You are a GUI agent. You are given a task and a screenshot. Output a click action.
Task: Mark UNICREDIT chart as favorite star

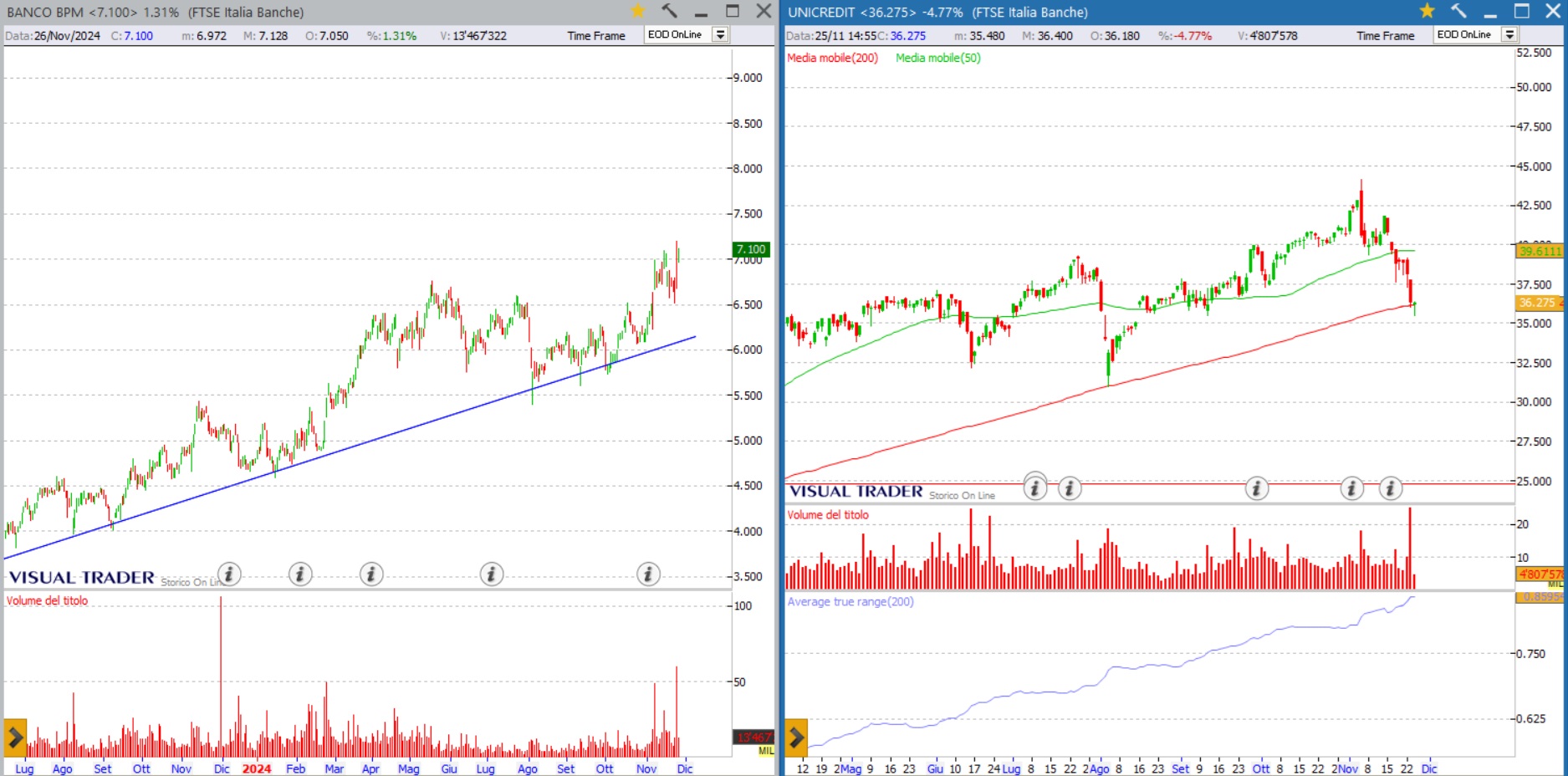pos(1428,11)
